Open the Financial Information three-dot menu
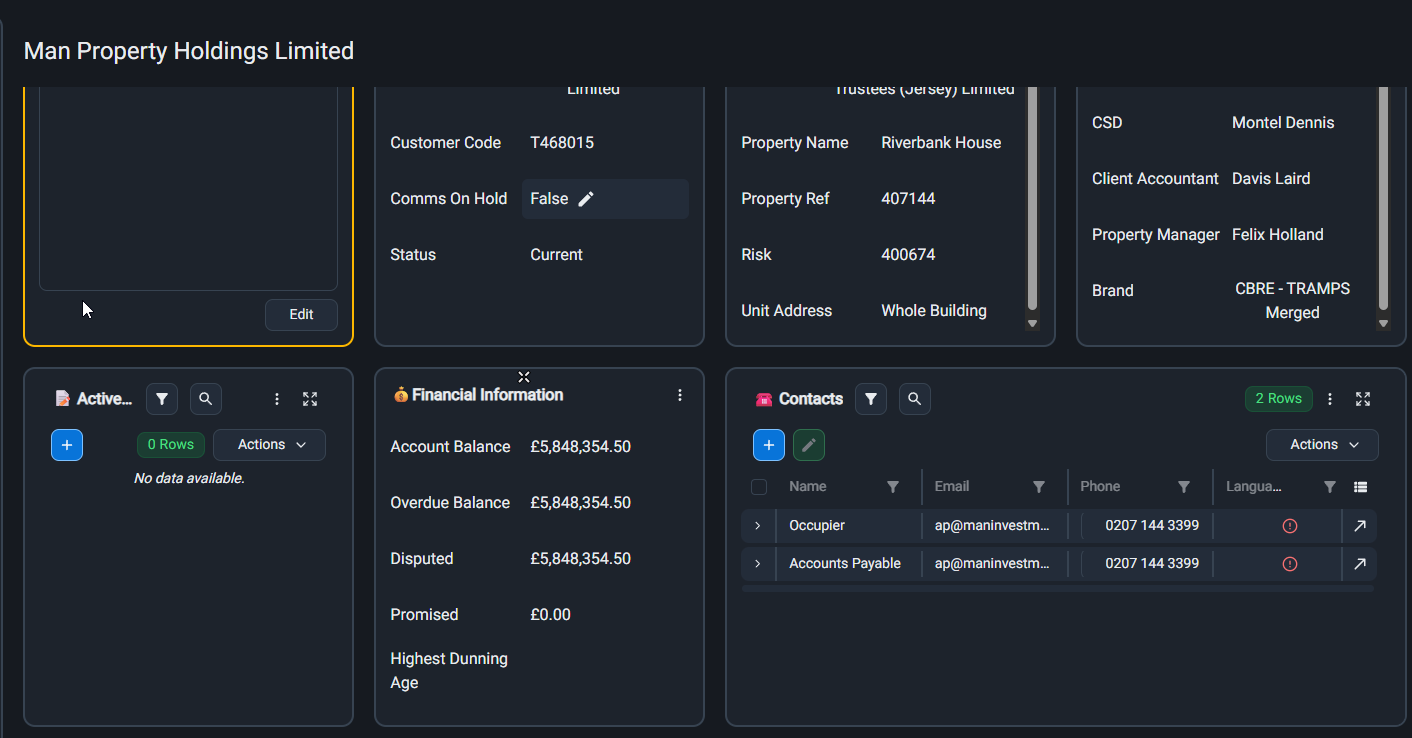The width and height of the screenshot is (1412, 738). pyautogui.click(x=680, y=395)
